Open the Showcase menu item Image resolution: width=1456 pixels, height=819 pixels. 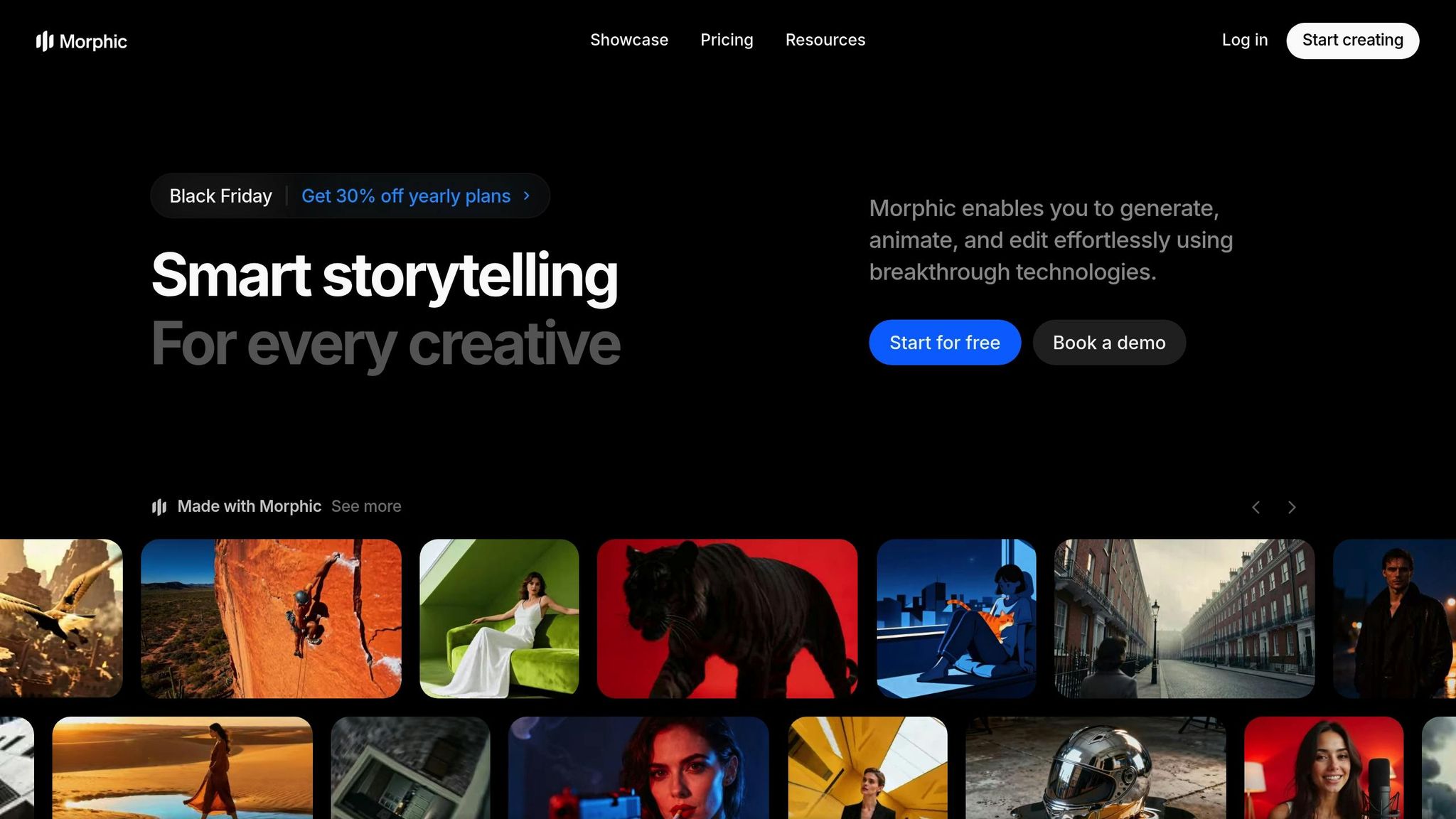629,40
